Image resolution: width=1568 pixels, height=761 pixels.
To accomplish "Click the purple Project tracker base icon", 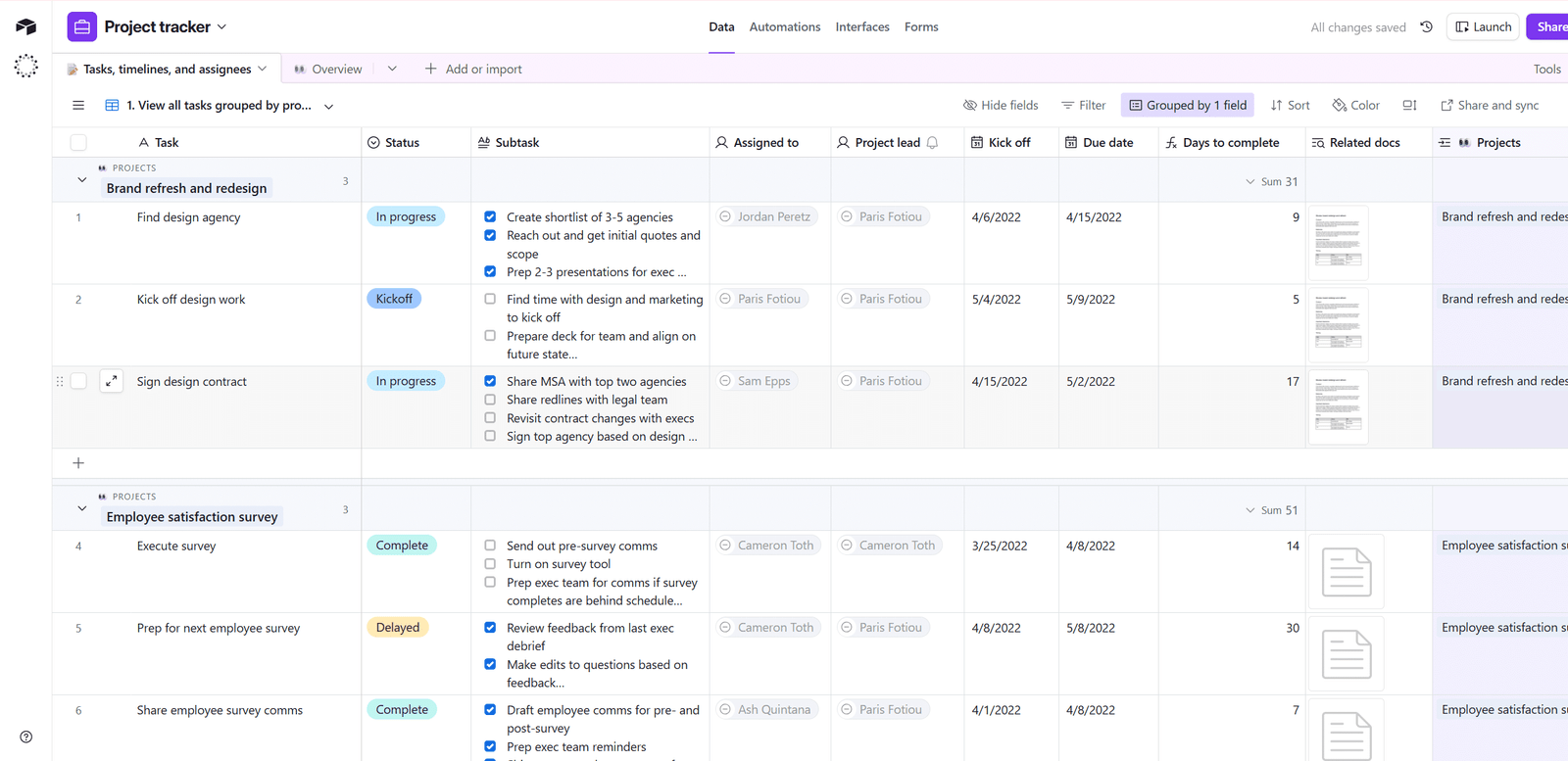I will [x=82, y=26].
